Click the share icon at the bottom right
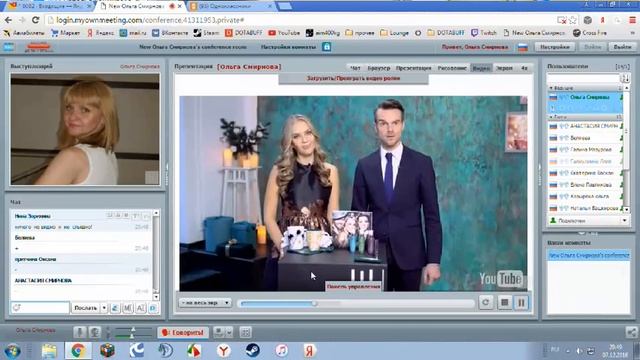The image size is (640, 360). coord(631,332)
